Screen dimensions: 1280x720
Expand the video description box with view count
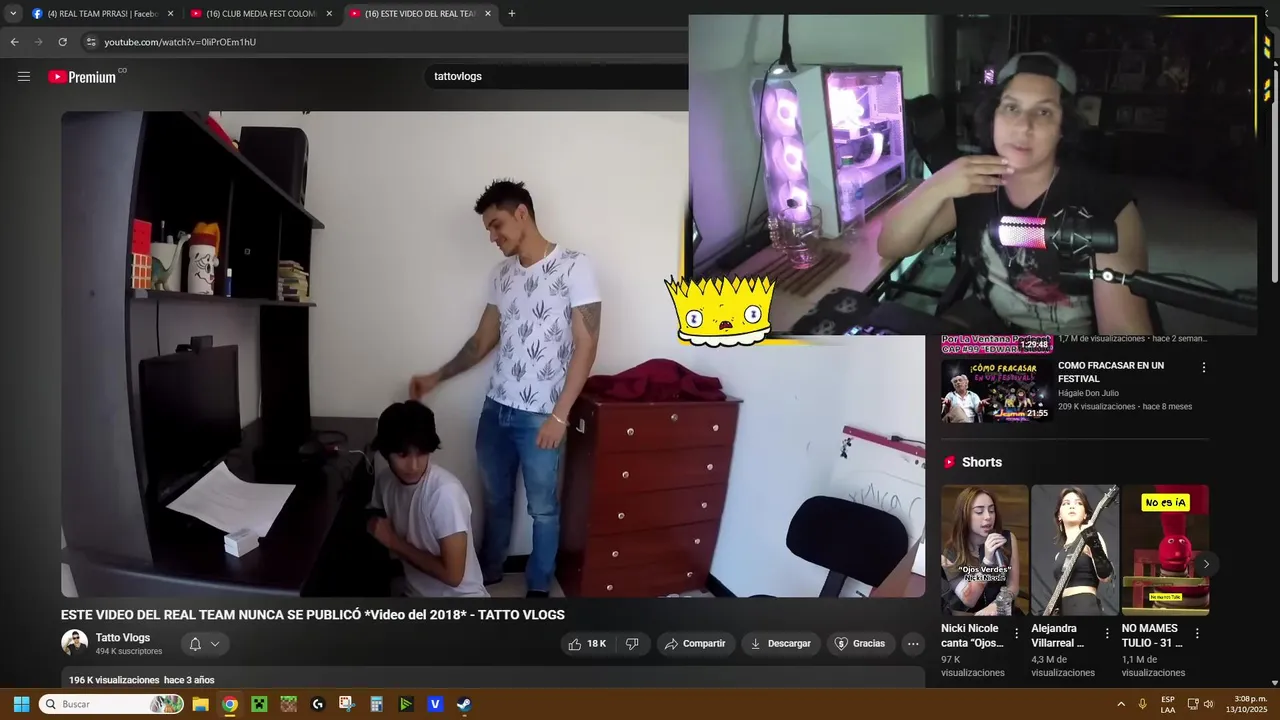[493, 679]
